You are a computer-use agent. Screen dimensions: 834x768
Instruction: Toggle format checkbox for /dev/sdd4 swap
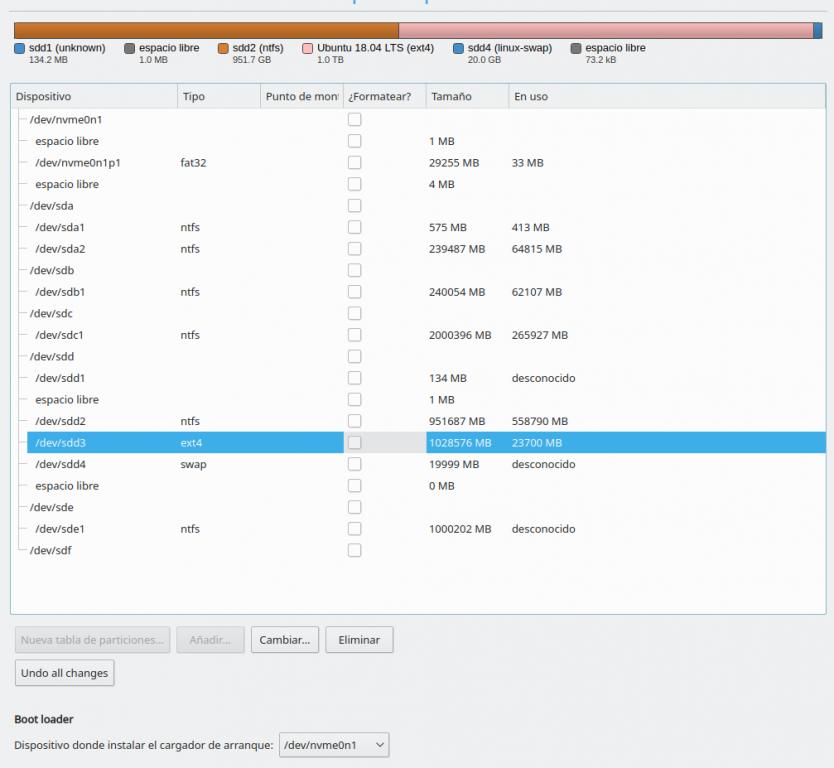pyautogui.click(x=354, y=464)
